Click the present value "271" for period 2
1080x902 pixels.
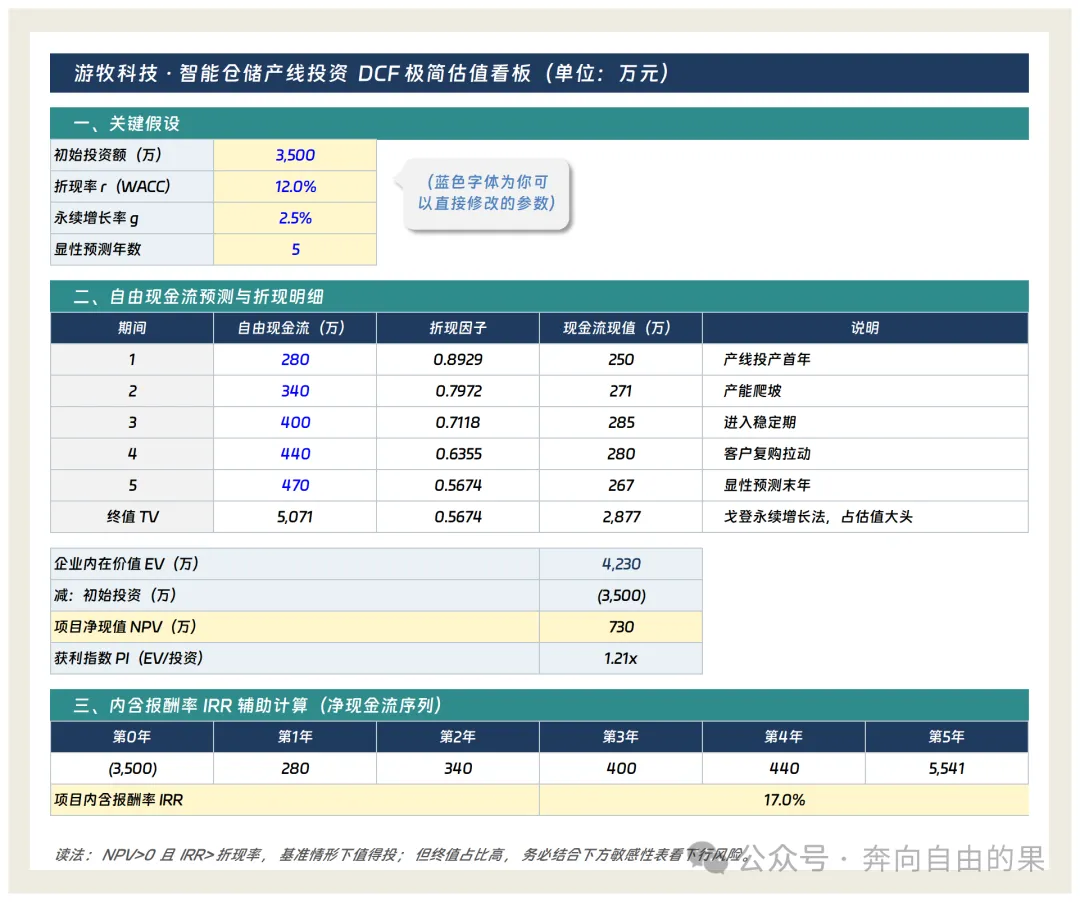pos(621,391)
